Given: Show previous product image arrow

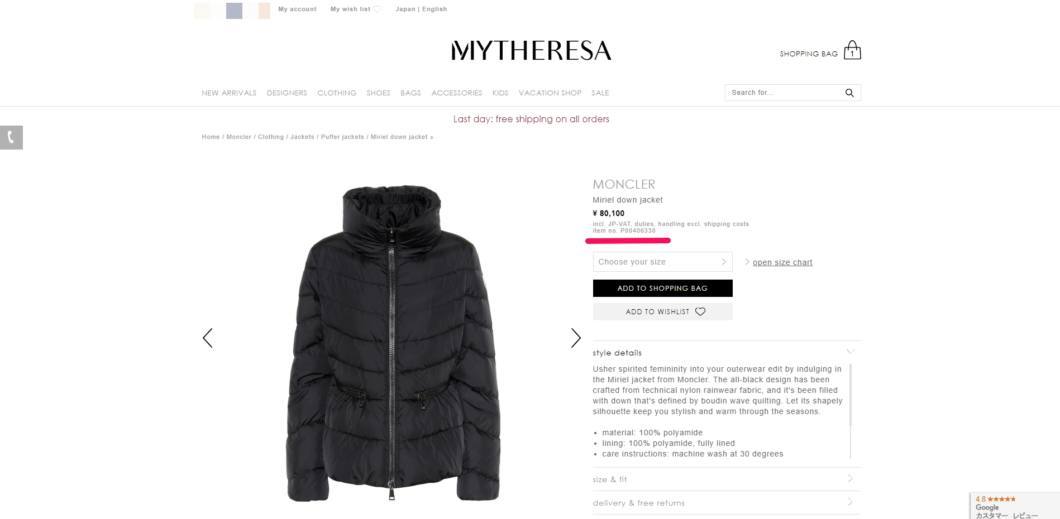Looking at the screenshot, I should pos(208,338).
